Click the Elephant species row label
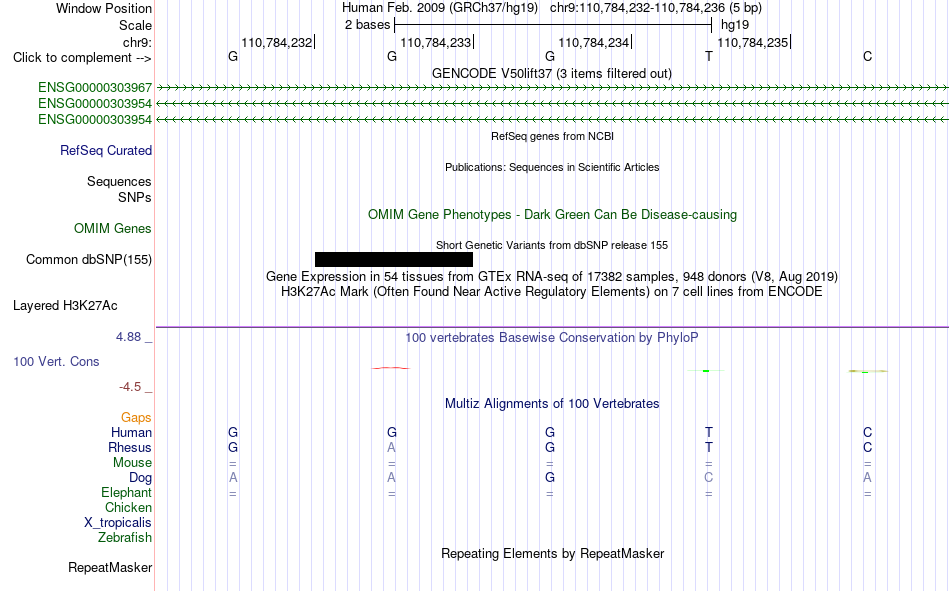 point(127,492)
